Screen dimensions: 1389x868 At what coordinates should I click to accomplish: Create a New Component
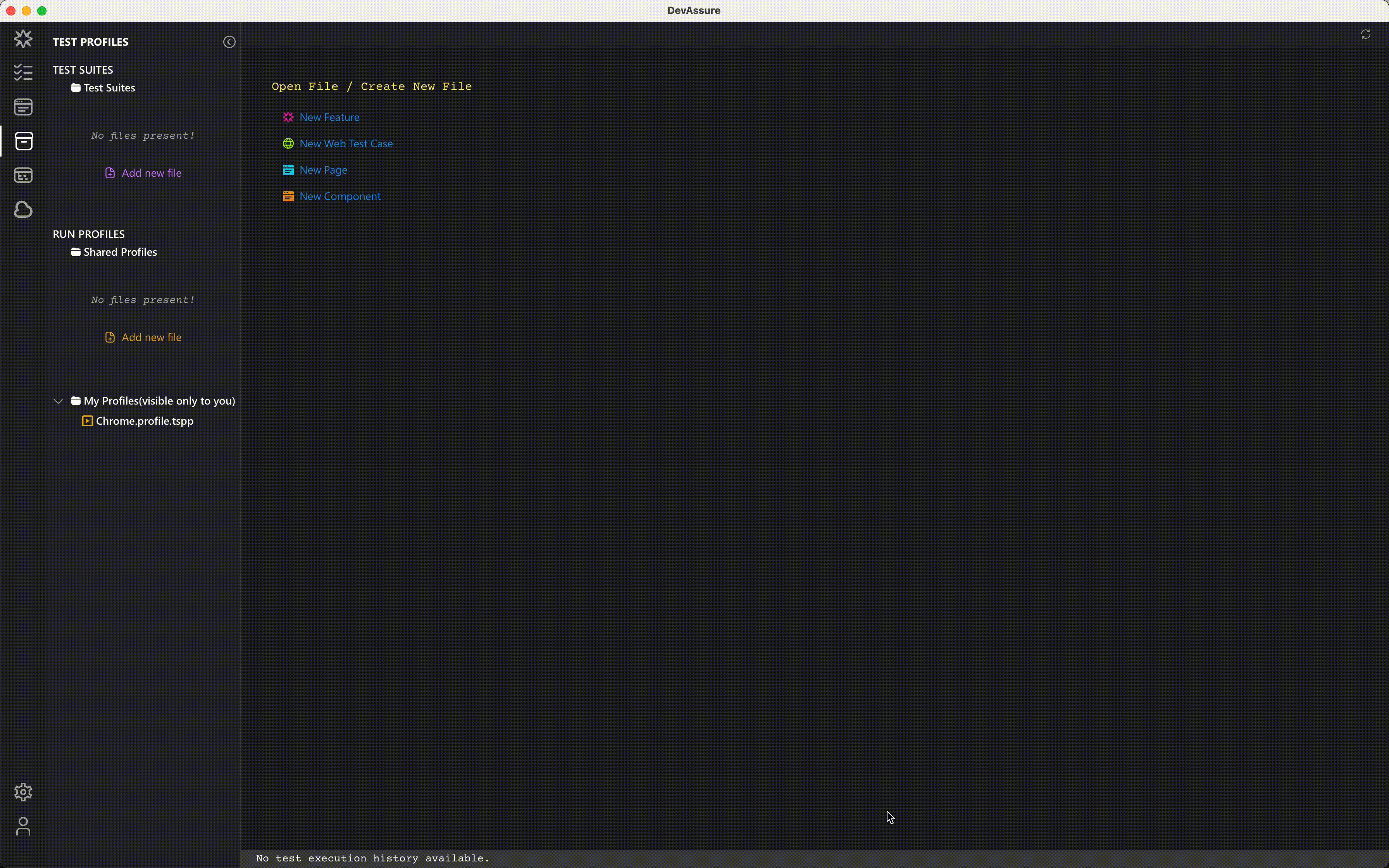pyautogui.click(x=340, y=196)
